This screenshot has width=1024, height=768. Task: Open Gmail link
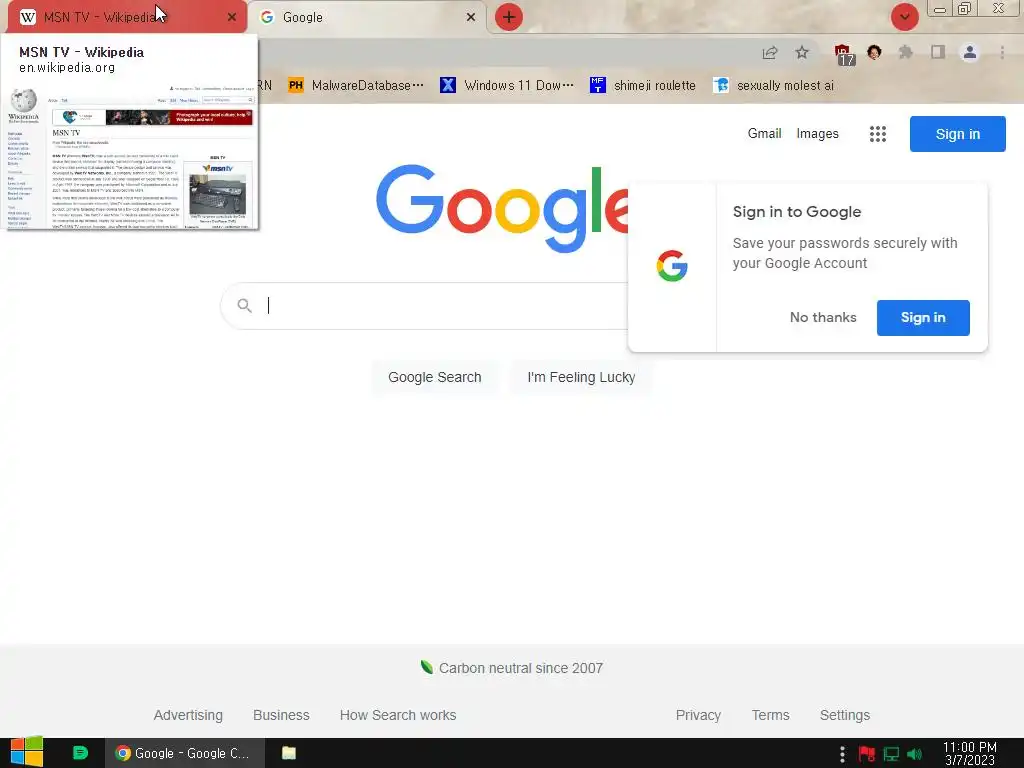point(764,133)
